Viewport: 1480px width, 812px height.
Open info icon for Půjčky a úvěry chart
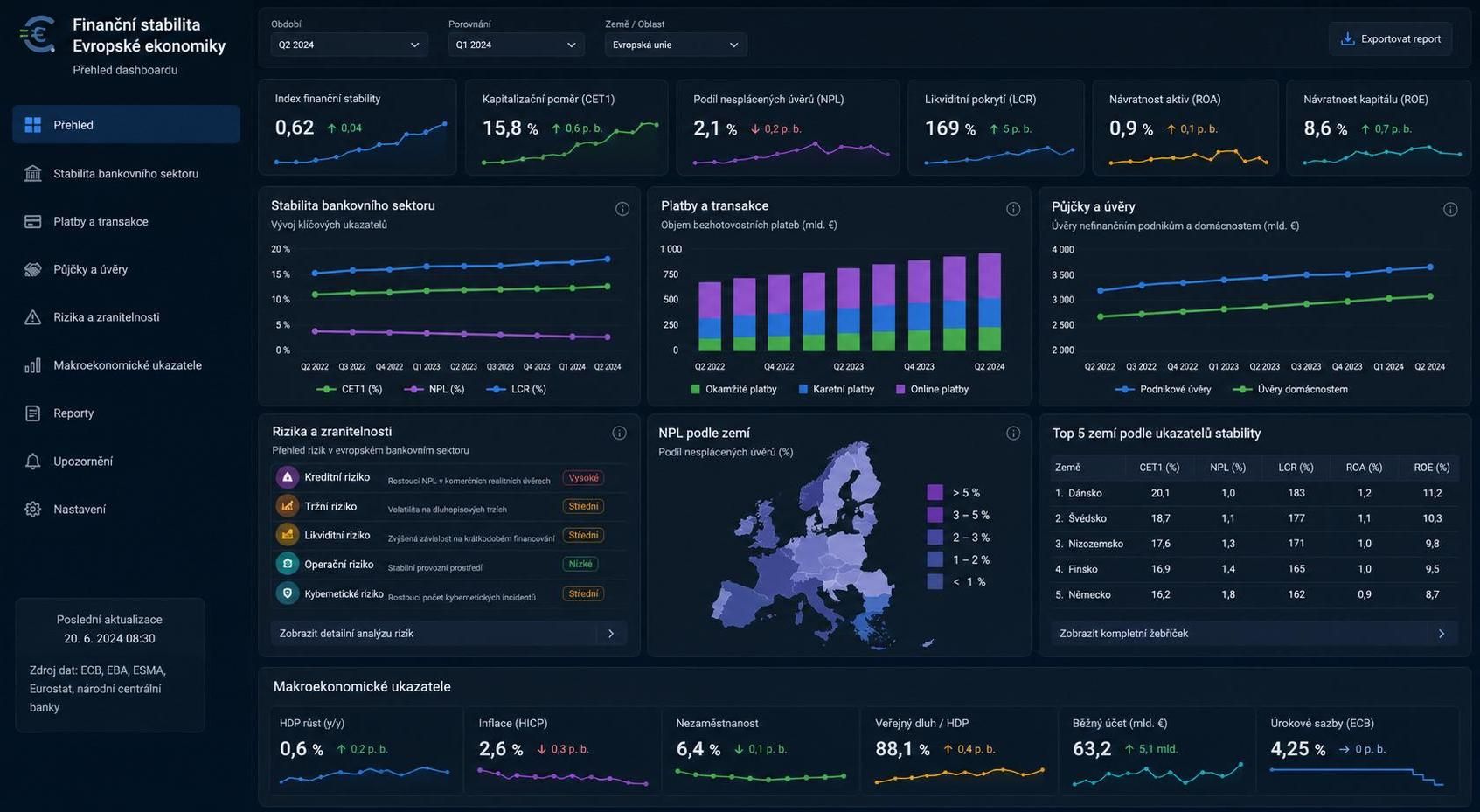[1450, 209]
